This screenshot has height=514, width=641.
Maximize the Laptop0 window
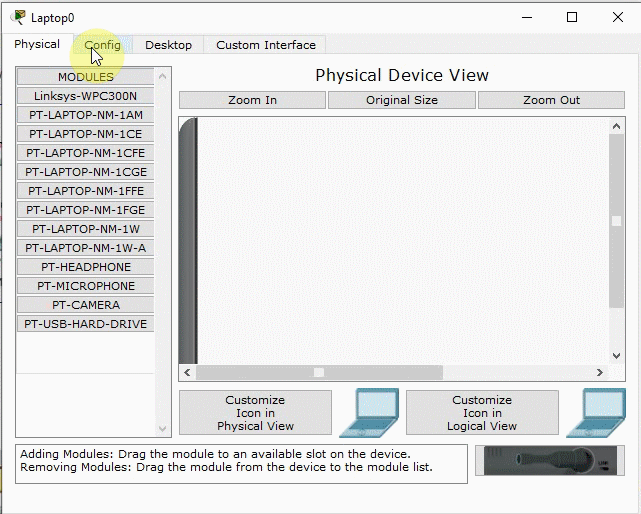tap(572, 17)
